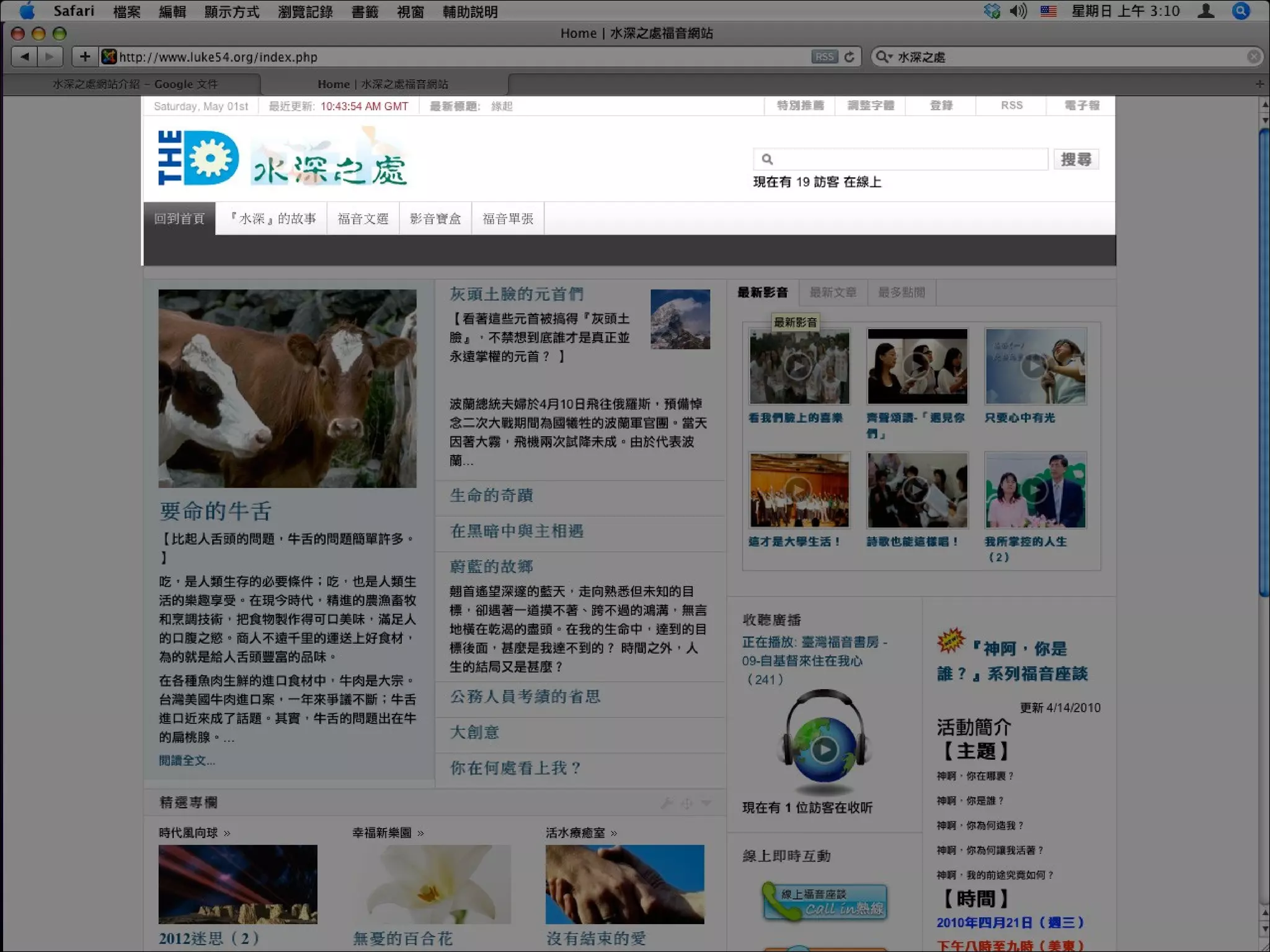Expand the 精選專欄 section arrow
This screenshot has width=1270, height=952.
point(706,803)
